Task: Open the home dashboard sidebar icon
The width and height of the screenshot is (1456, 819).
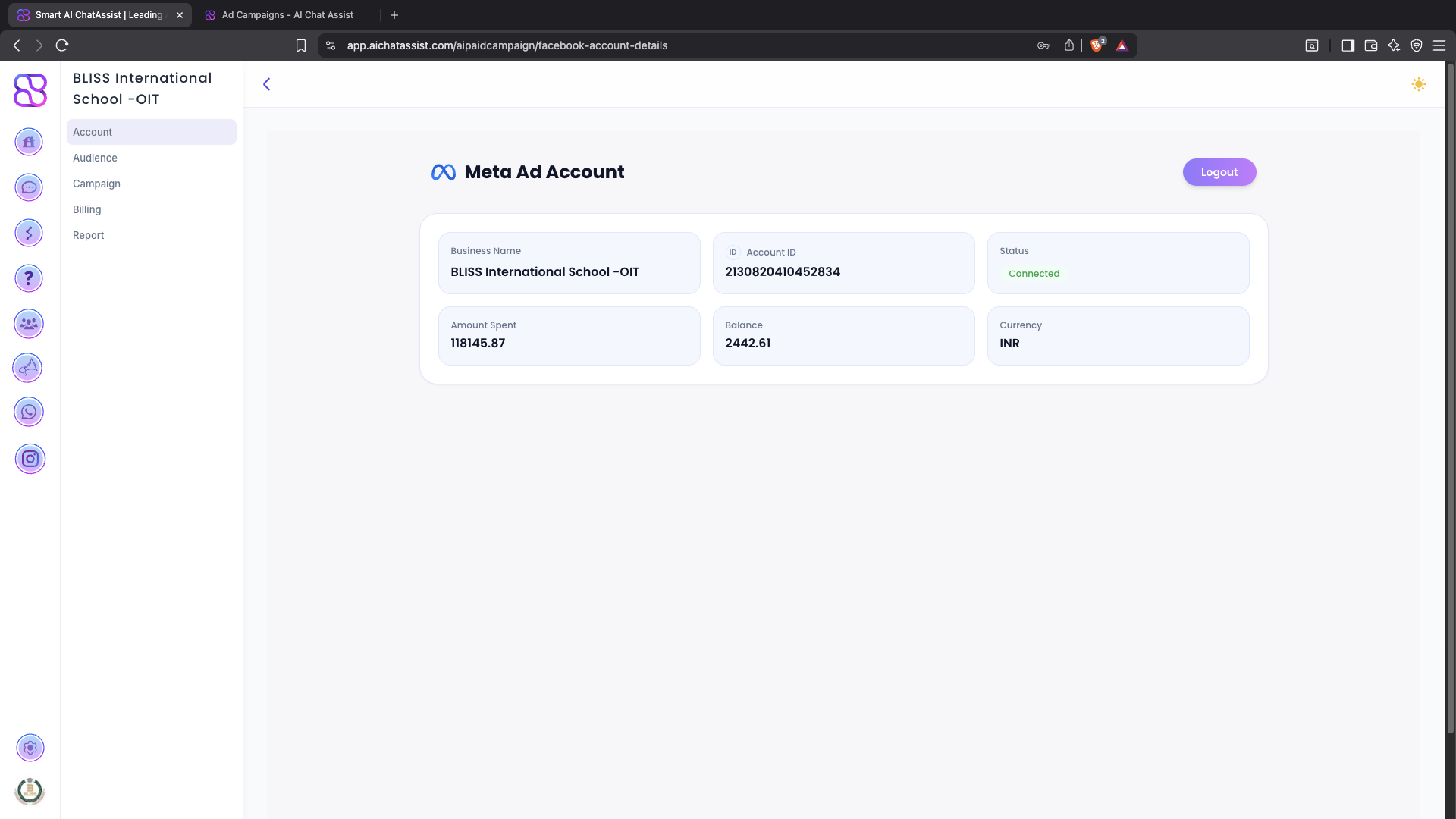Action: [29, 142]
